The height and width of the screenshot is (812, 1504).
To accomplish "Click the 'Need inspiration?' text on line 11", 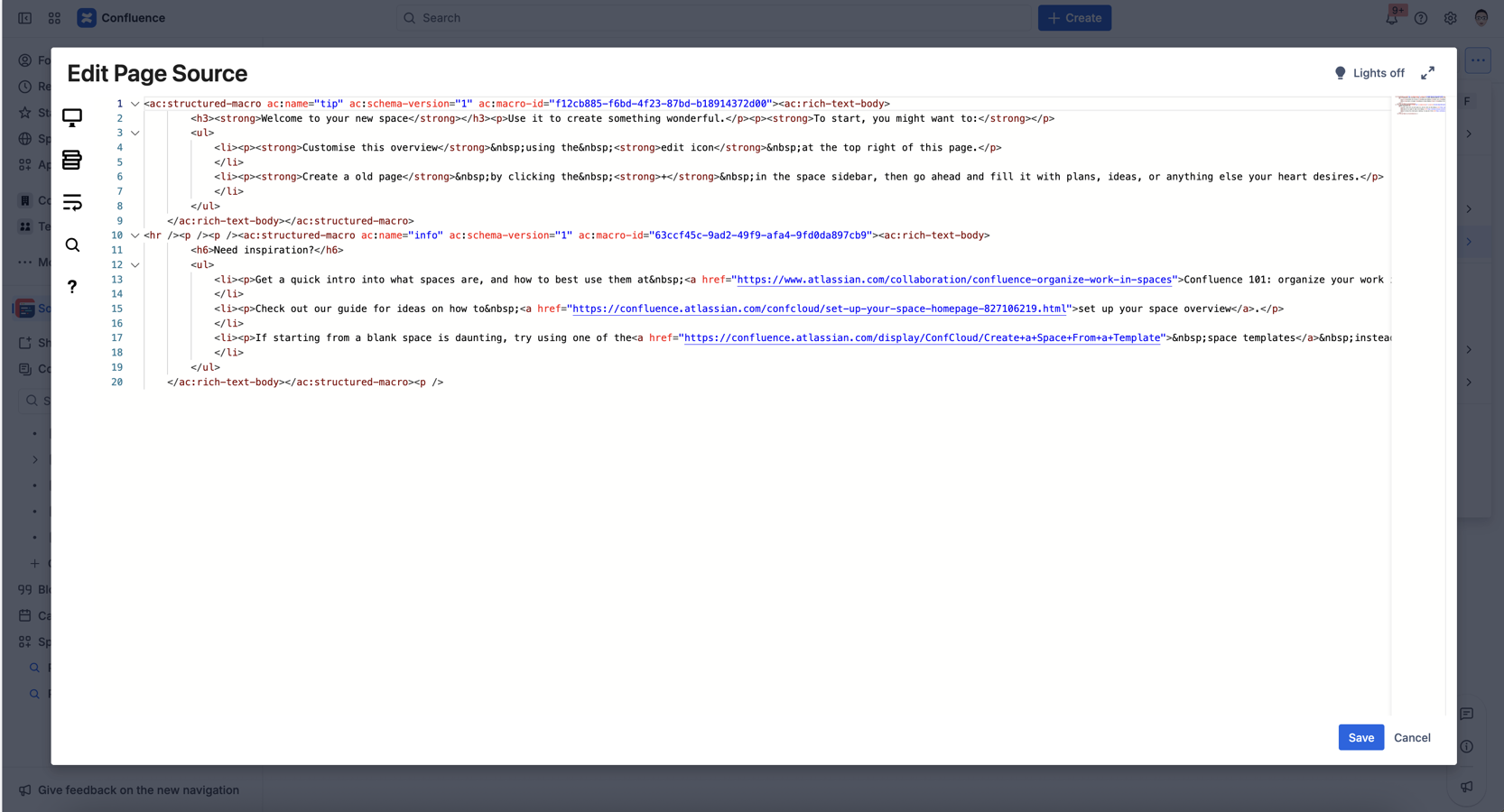I will [264, 250].
